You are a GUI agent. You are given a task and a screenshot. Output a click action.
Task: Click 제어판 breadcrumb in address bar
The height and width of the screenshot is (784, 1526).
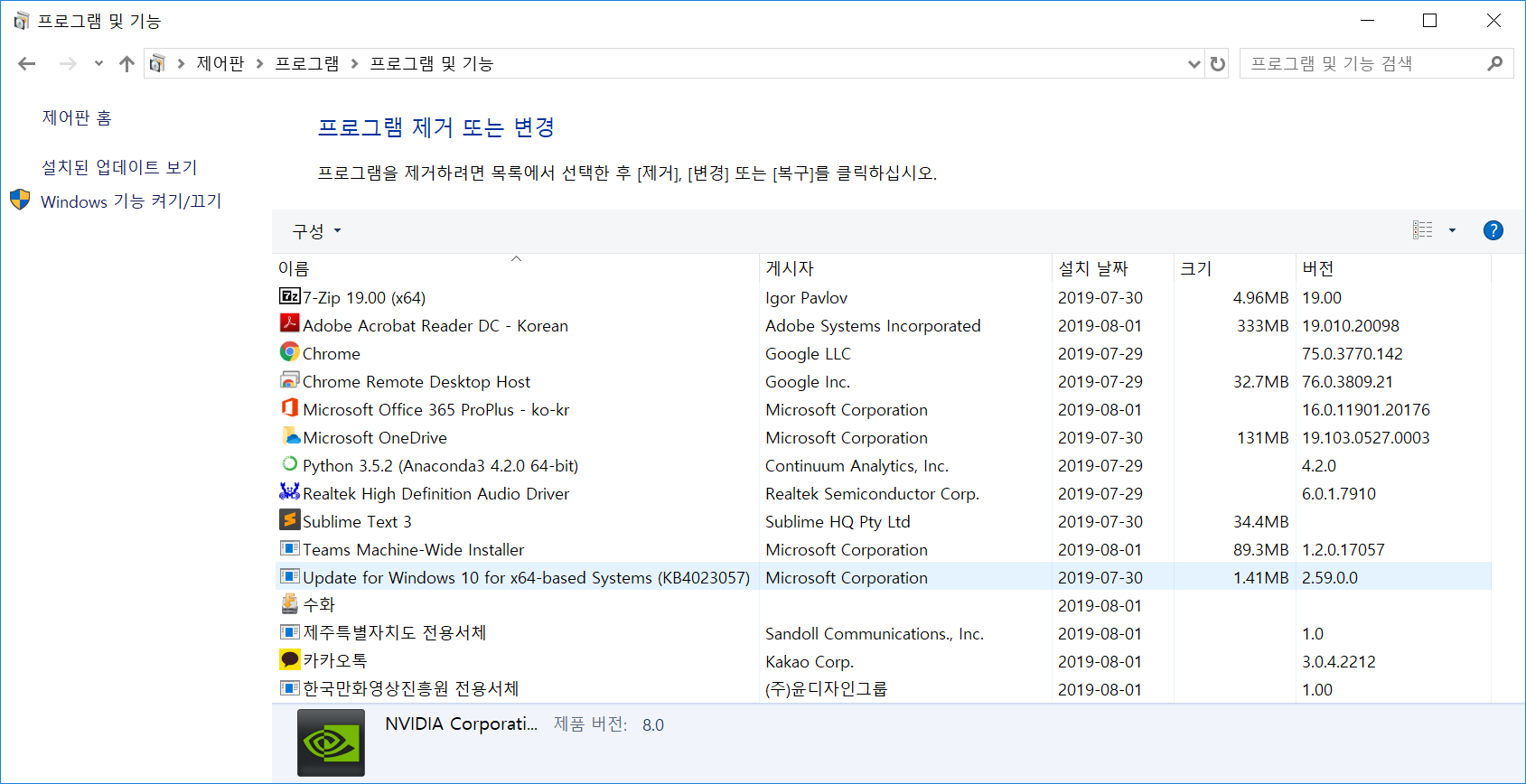(220, 63)
